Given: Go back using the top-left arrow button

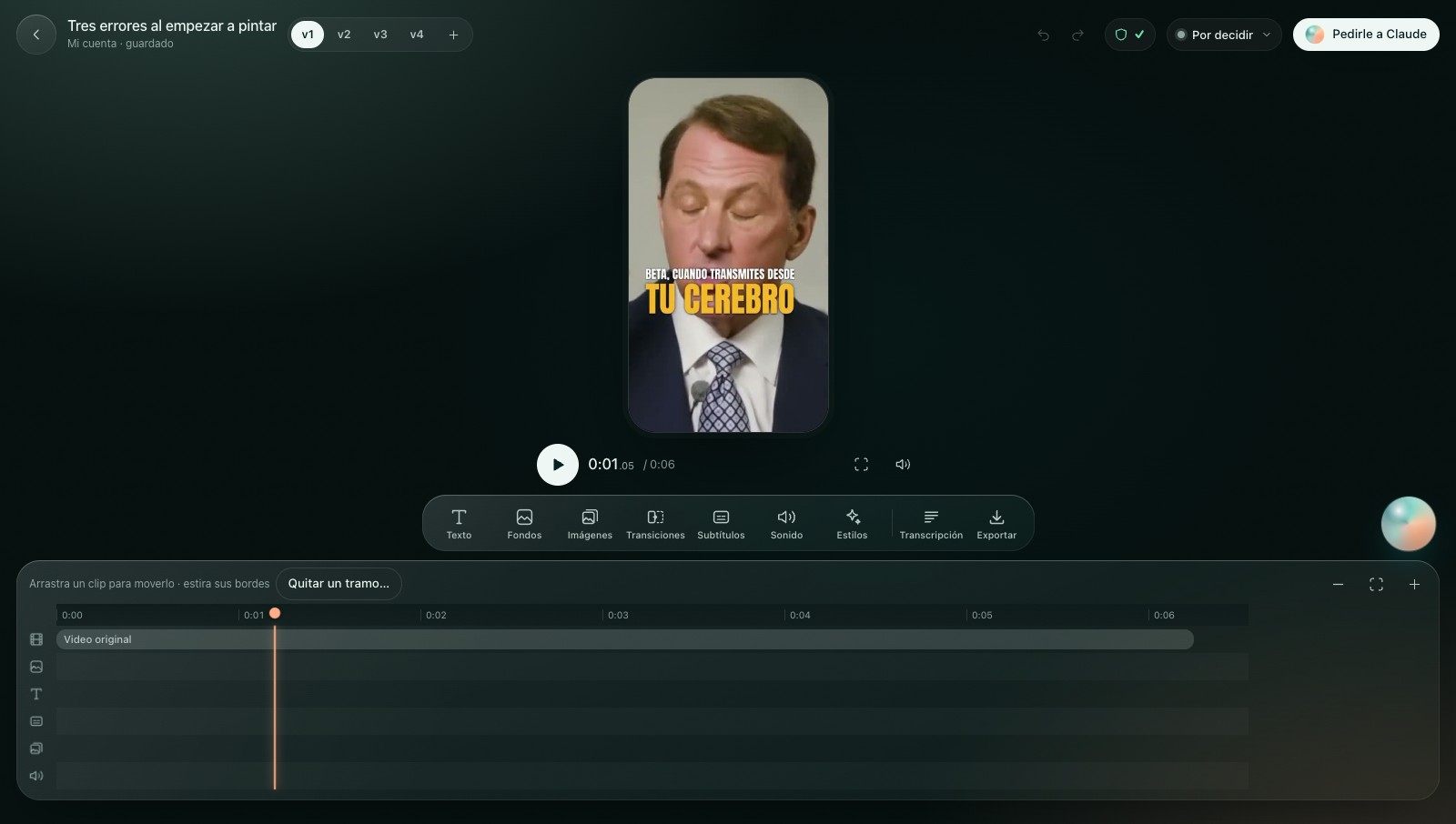Looking at the screenshot, I should coord(36,35).
